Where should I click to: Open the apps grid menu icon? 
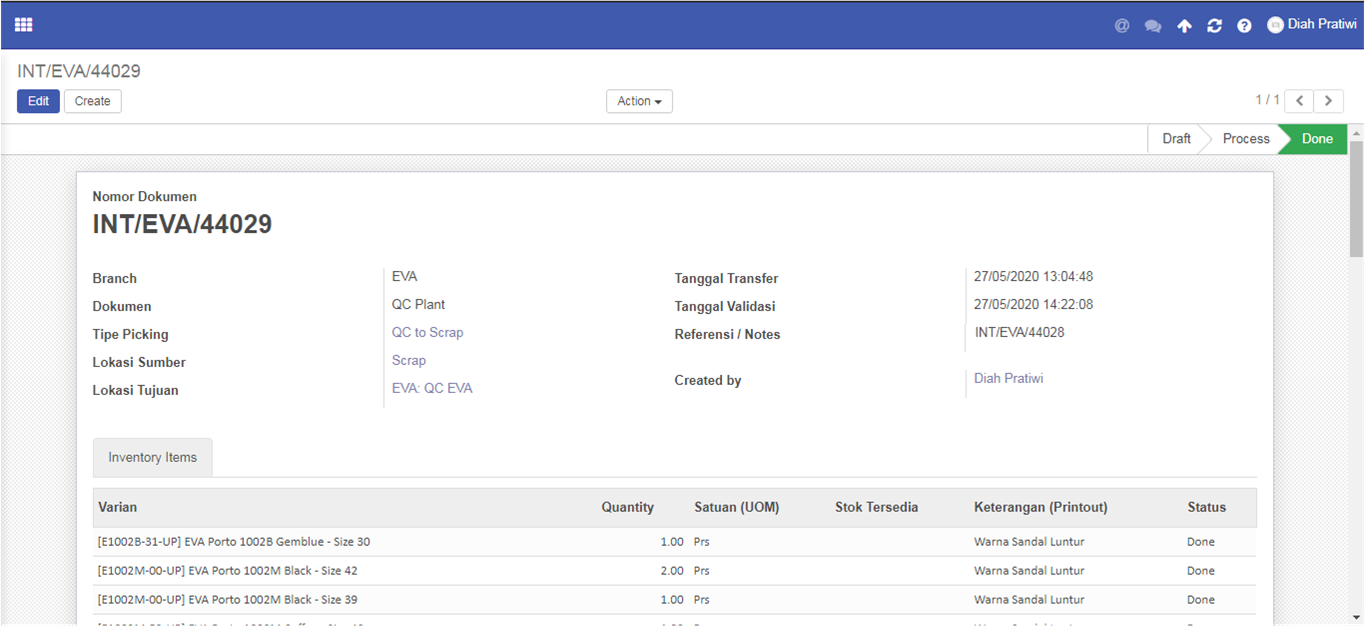coord(23,25)
